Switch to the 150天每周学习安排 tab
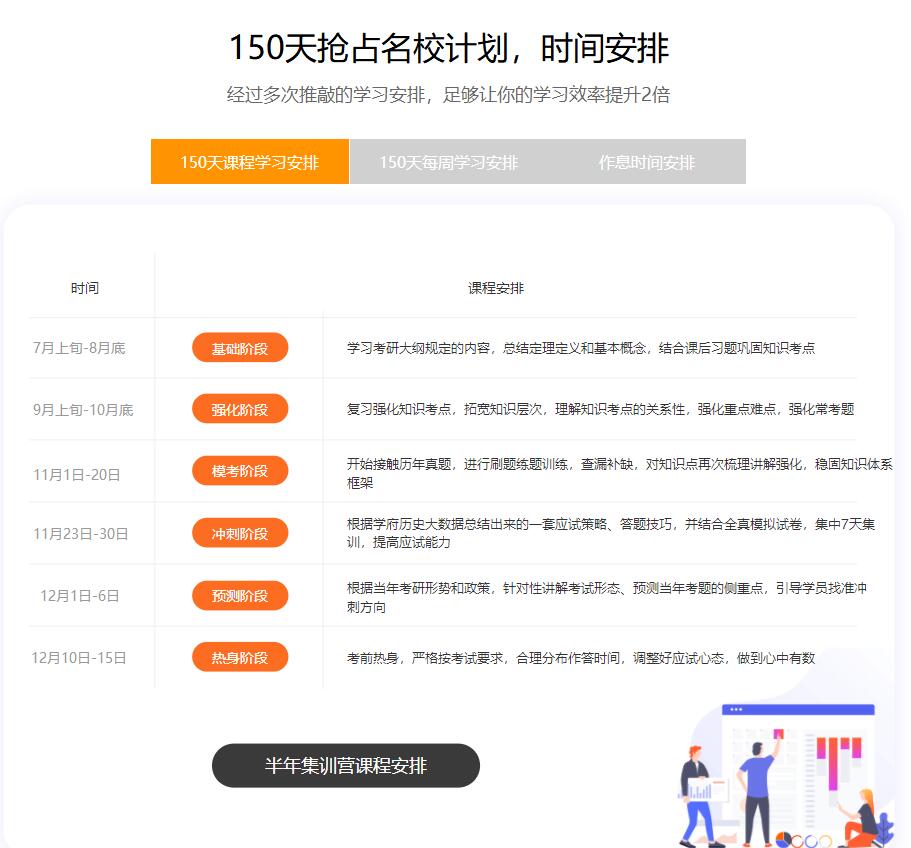911x848 pixels. (x=449, y=161)
